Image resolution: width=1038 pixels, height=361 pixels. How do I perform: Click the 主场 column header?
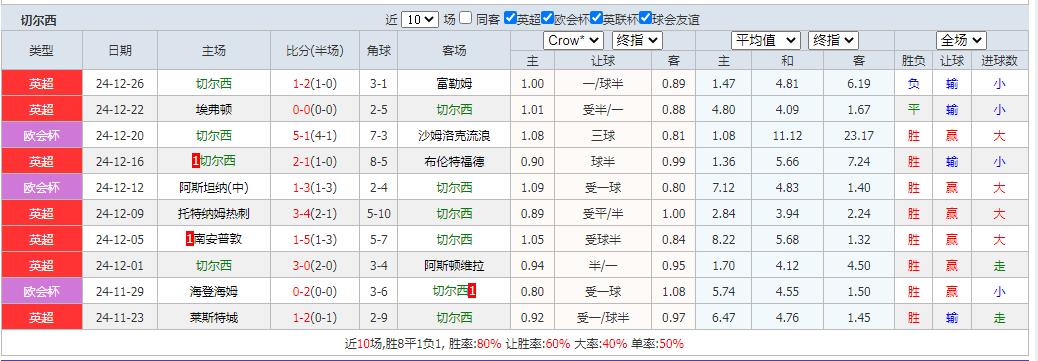[214, 50]
